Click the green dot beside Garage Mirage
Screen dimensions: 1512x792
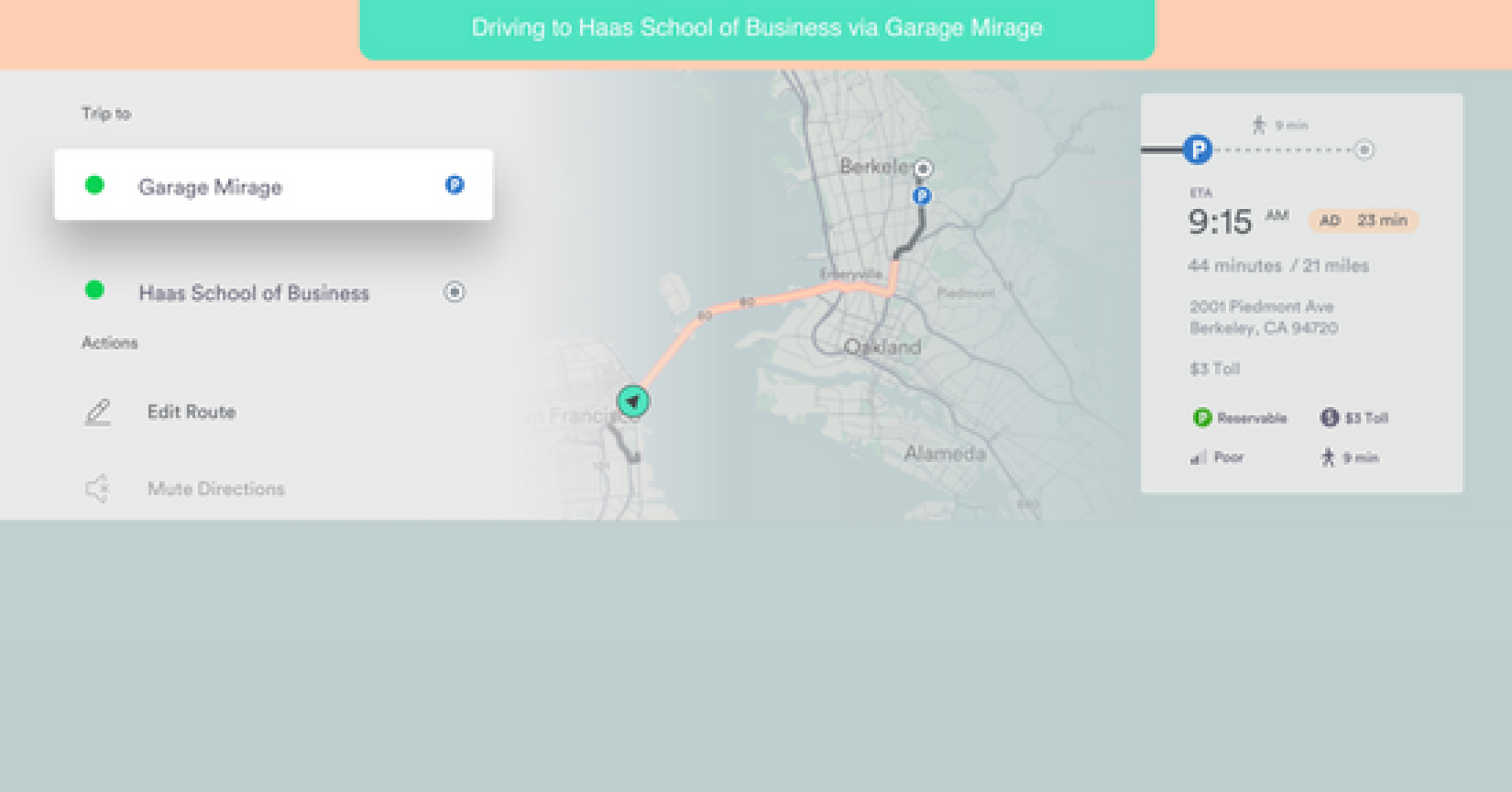click(94, 185)
